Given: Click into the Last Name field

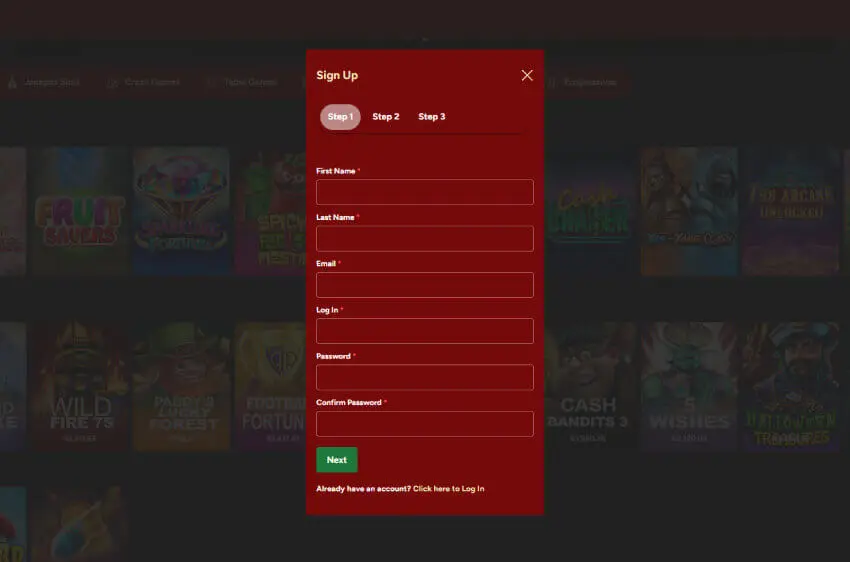Looking at the screenshot, I should 424,238.
